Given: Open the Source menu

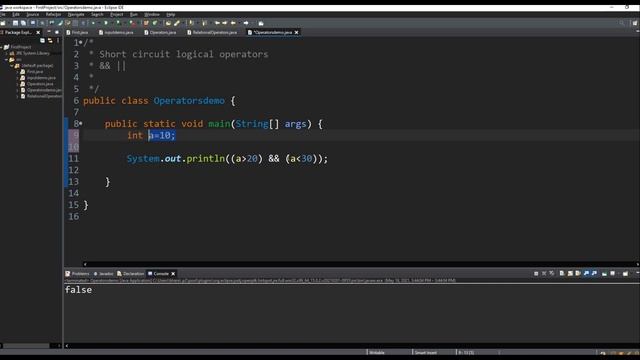Looking at the screenshot, I should point(33,14).
